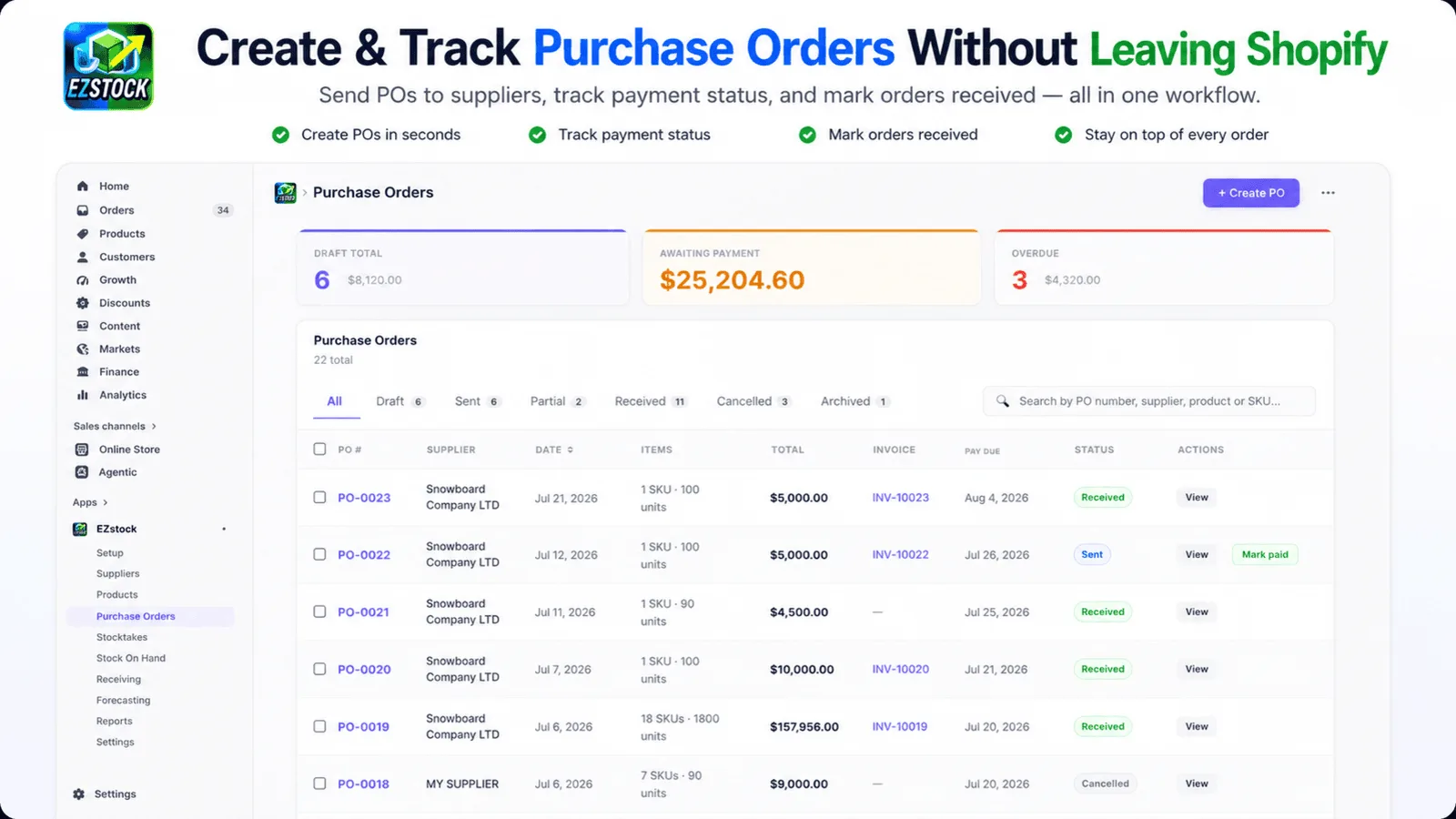
Task: Click the EZSTOCK logo in banner
Action: coord(108,66)
